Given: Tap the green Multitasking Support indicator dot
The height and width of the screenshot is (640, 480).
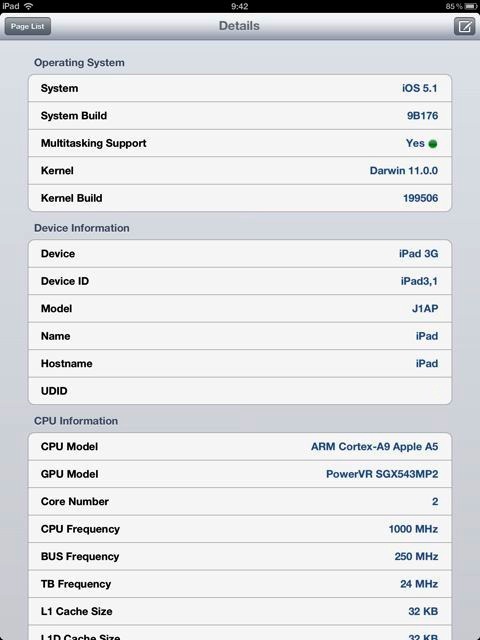Looking at the screenshot, I should (x=433, y=144).
